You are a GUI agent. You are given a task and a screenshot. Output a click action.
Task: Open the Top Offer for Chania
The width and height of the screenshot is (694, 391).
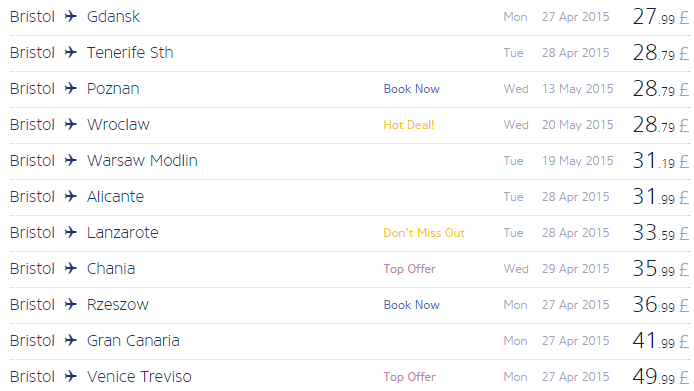(x=409, y=269)
